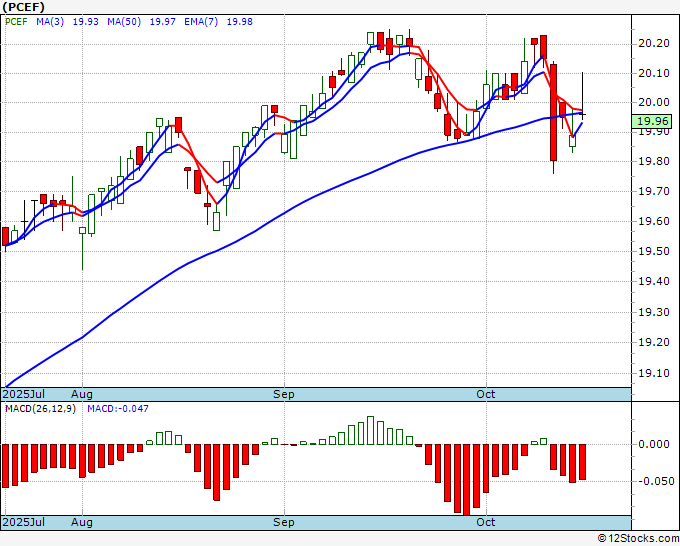Click the EMA(7) value 19.98

[240, 22]
